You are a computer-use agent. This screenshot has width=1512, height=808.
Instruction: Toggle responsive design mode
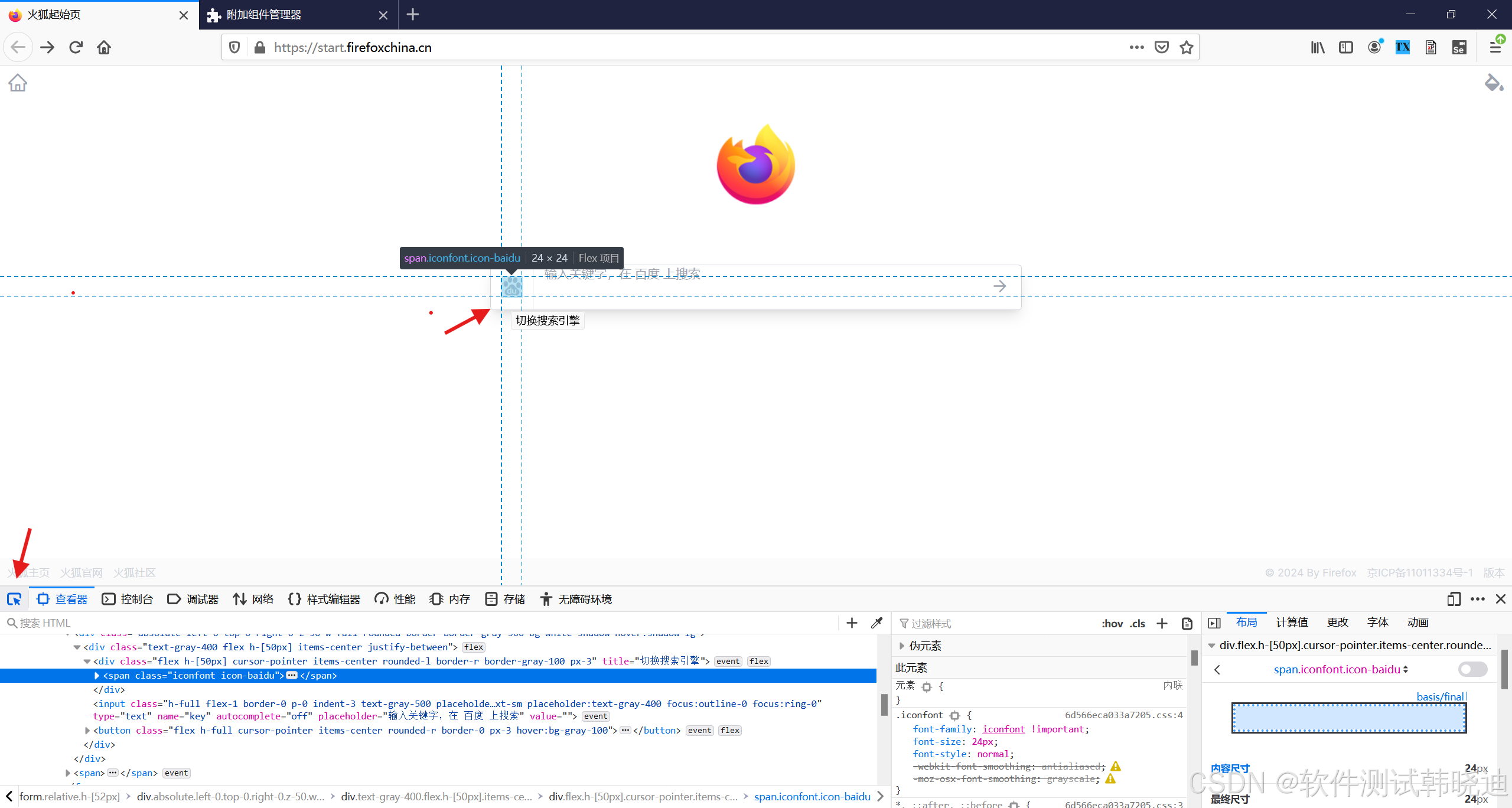1454,599
